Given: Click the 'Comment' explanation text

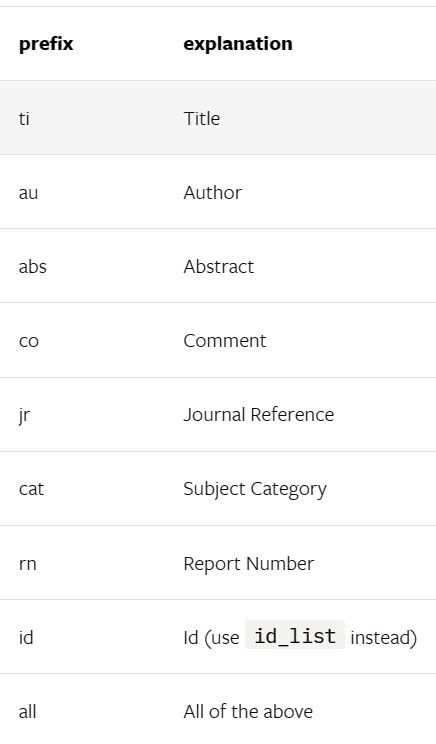Looking at the screenshot, I should pos(225,340).
